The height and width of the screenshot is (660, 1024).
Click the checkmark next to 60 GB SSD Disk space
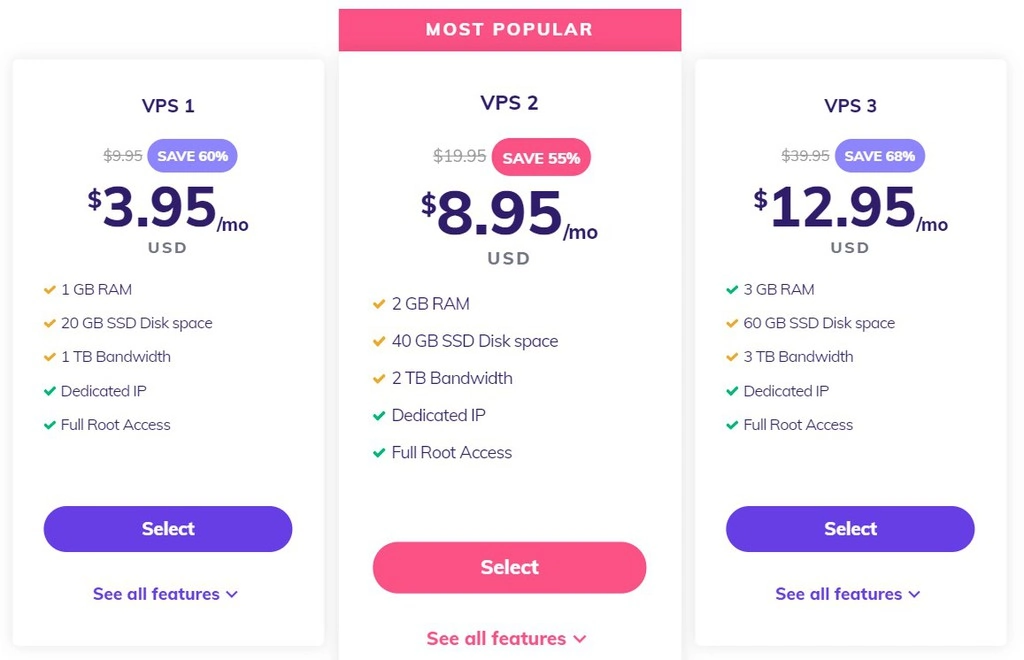click(x=732, y=324)
